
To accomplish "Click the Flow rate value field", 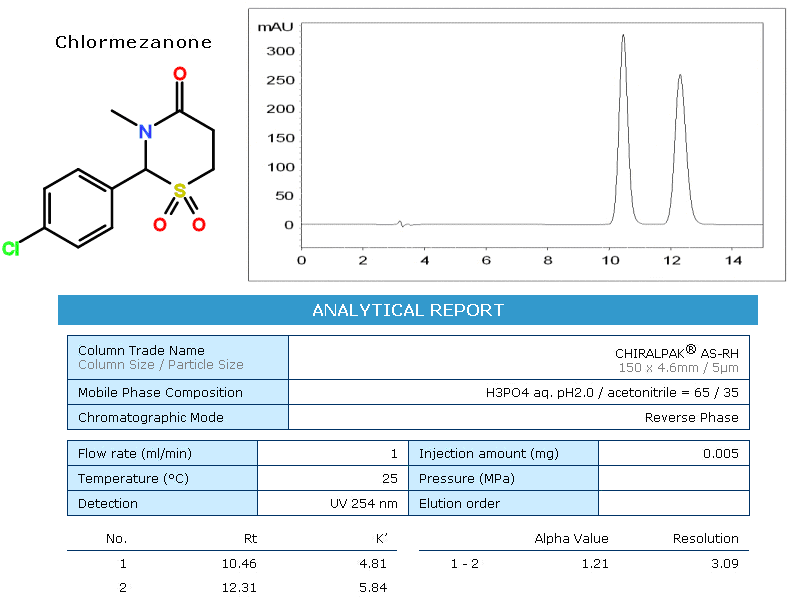I will click(332, 454).
